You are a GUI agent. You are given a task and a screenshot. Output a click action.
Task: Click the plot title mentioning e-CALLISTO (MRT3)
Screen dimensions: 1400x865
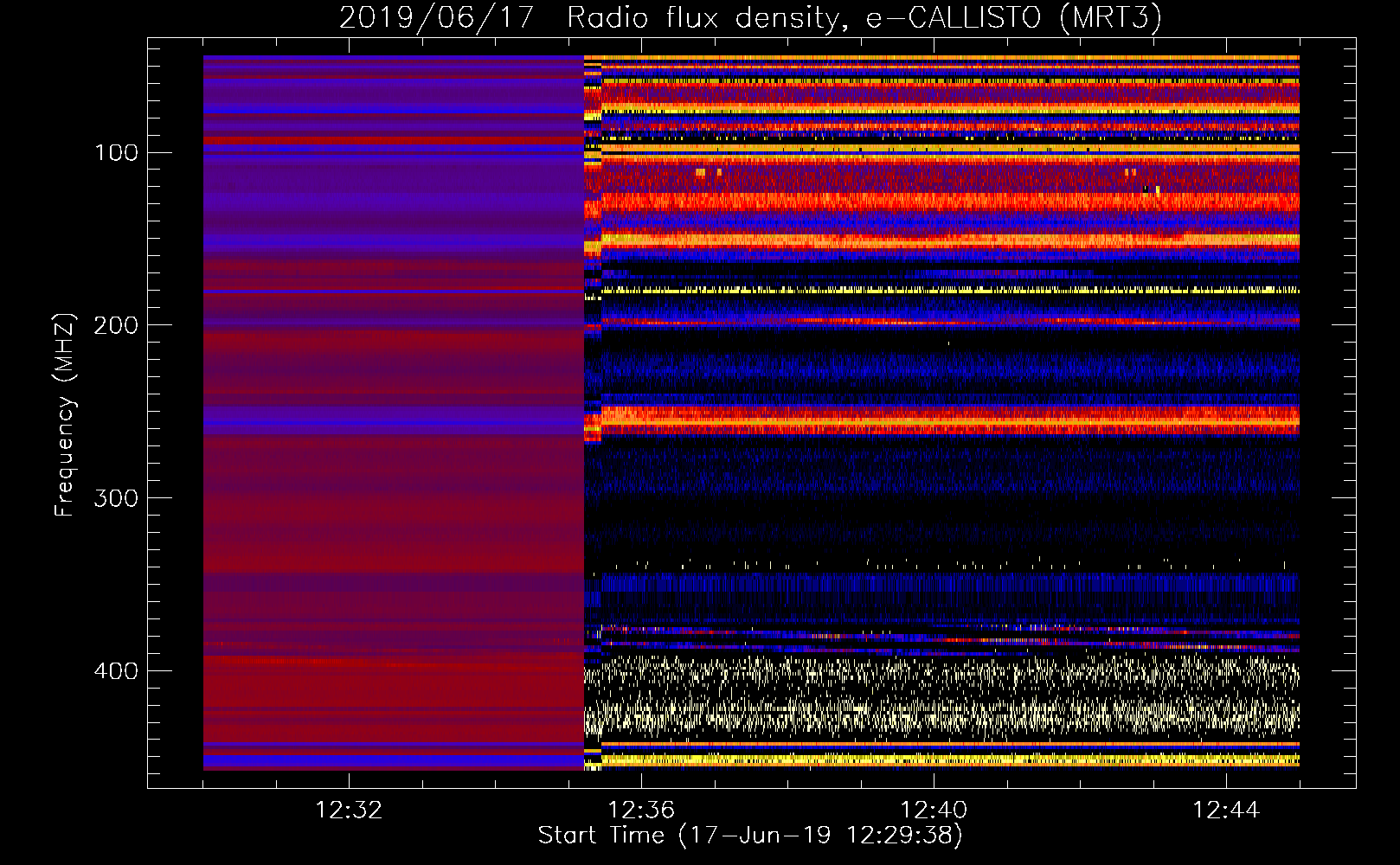(750, 18)
